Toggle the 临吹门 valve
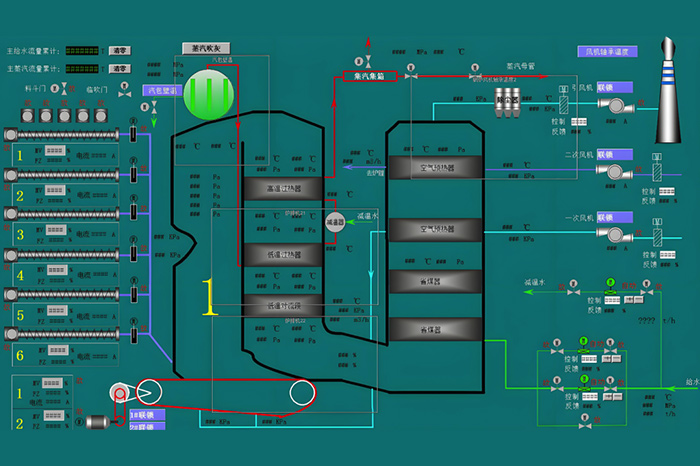Screen dimensions: 700x466 124,89
